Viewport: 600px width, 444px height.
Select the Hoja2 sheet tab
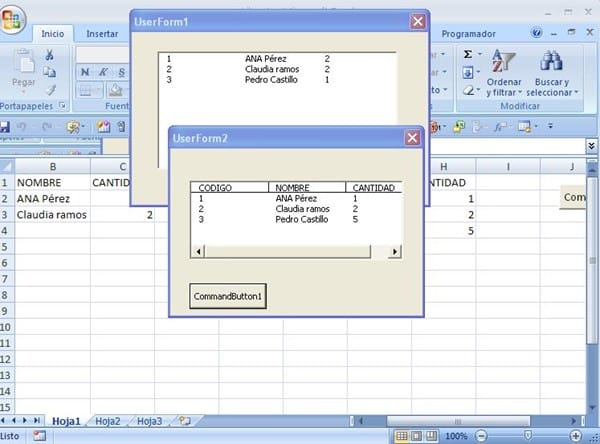pyautogui.click(x=108, y=421)
